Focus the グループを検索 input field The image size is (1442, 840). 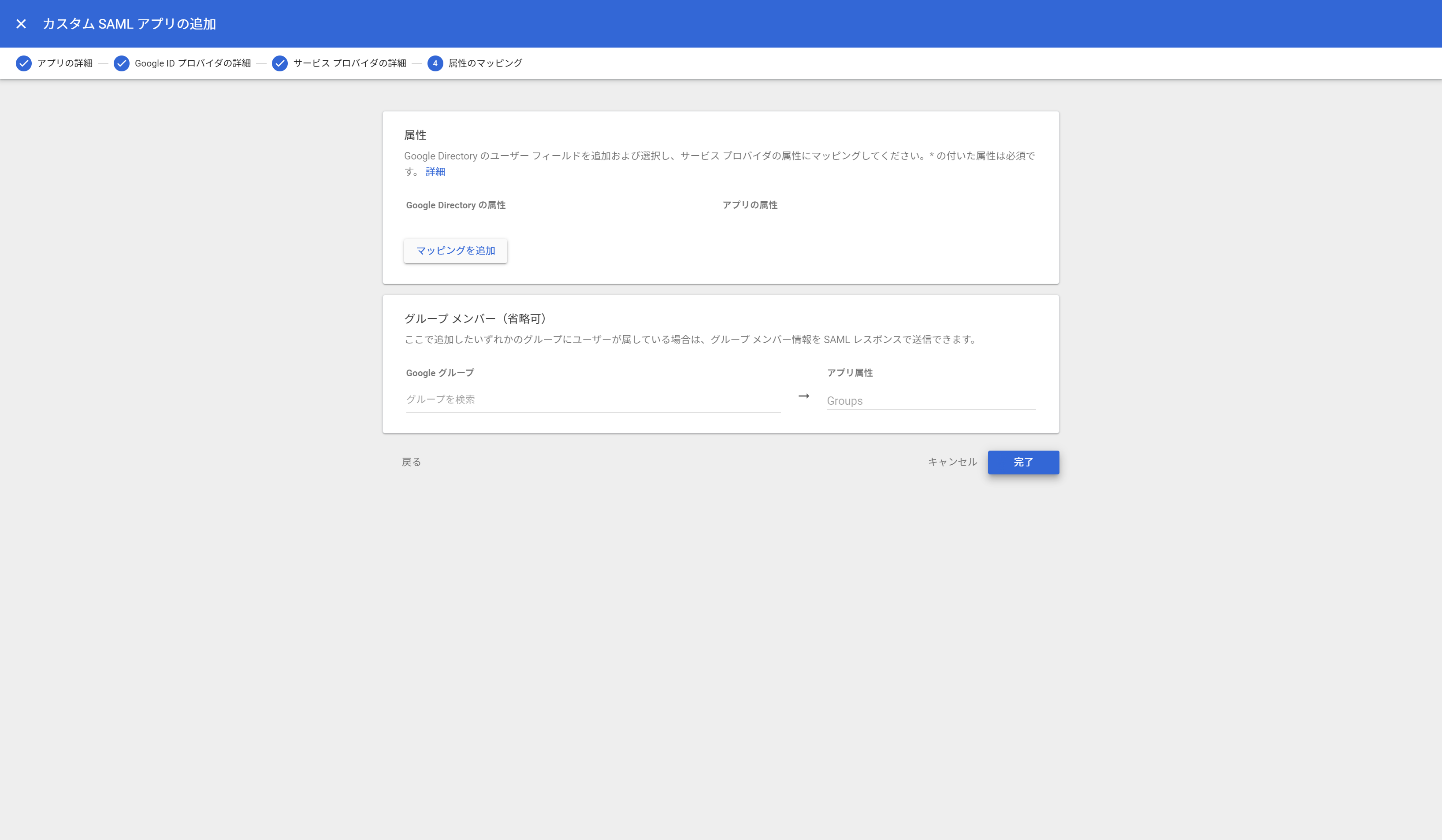pos(593,399)
